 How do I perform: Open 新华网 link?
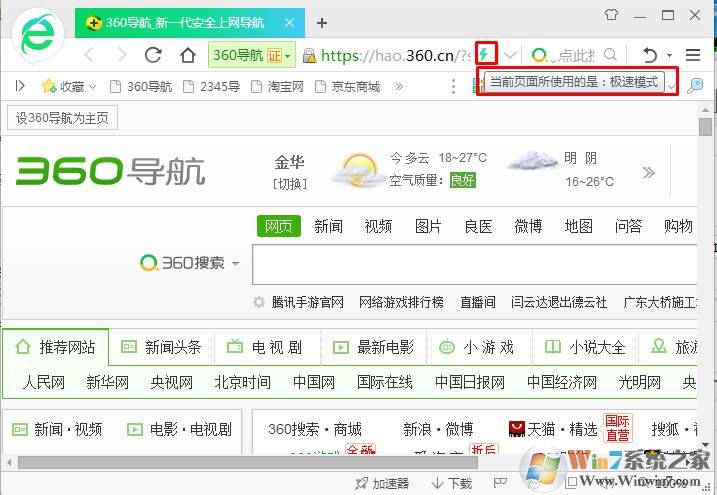[x=107, y=382]
